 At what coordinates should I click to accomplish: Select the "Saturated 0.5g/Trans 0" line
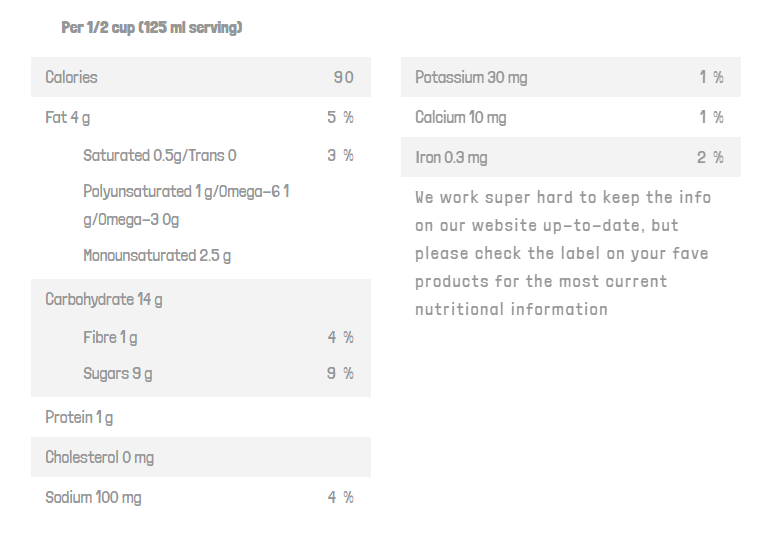point(160,155)
